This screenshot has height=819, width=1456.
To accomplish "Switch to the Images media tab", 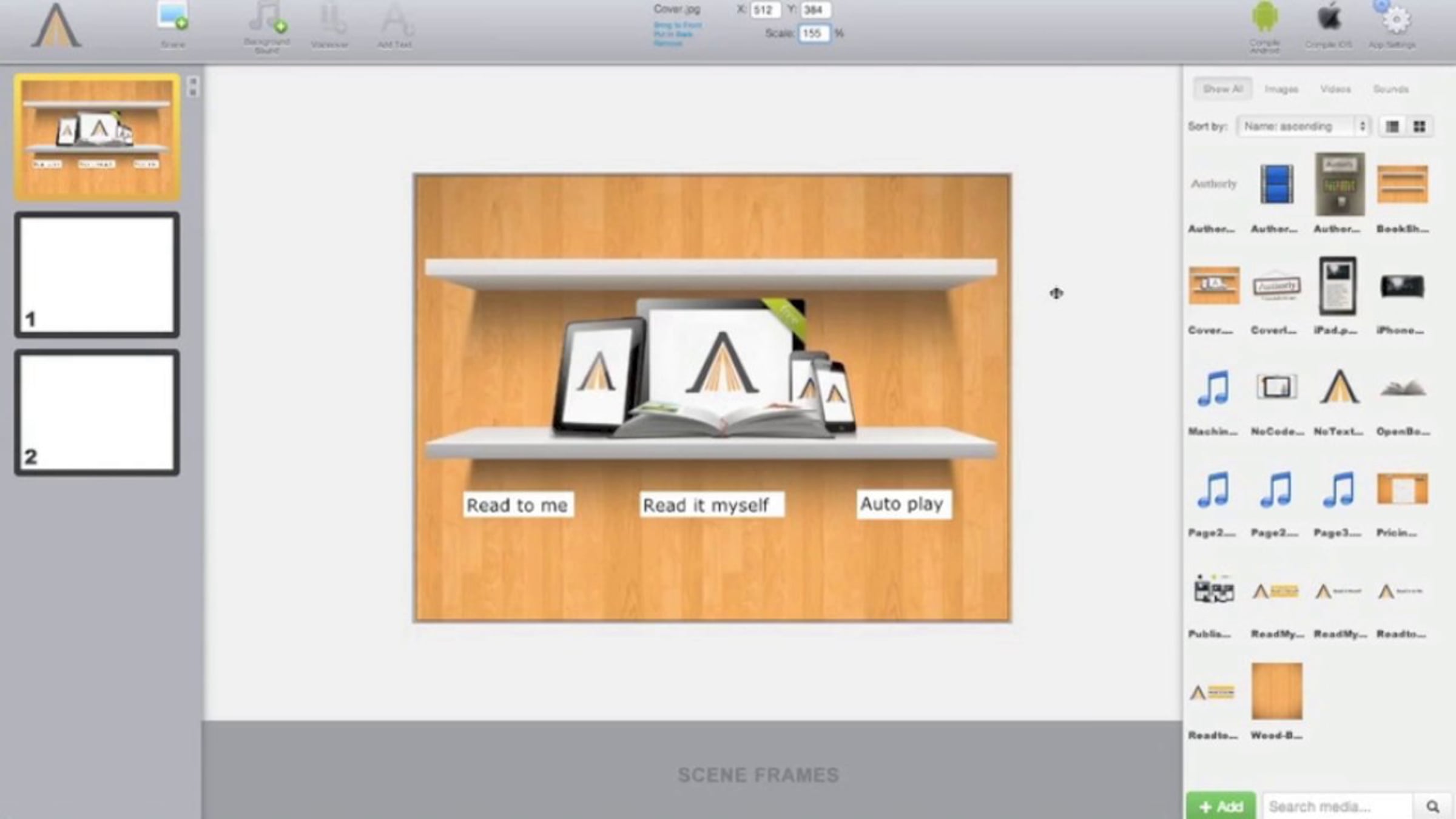I will pos(1281,89).
